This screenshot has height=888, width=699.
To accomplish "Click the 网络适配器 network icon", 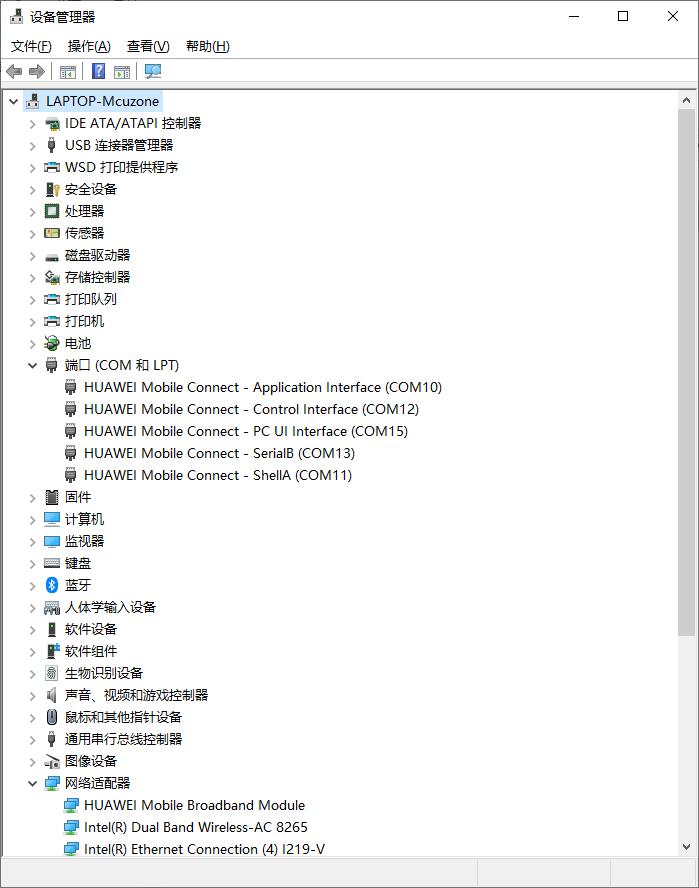I will click(x=52, y=783).
